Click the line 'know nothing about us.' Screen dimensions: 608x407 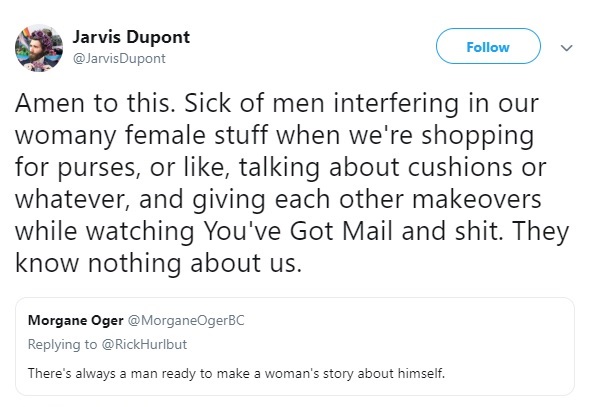pyautogui.click(x=158, y=263)
